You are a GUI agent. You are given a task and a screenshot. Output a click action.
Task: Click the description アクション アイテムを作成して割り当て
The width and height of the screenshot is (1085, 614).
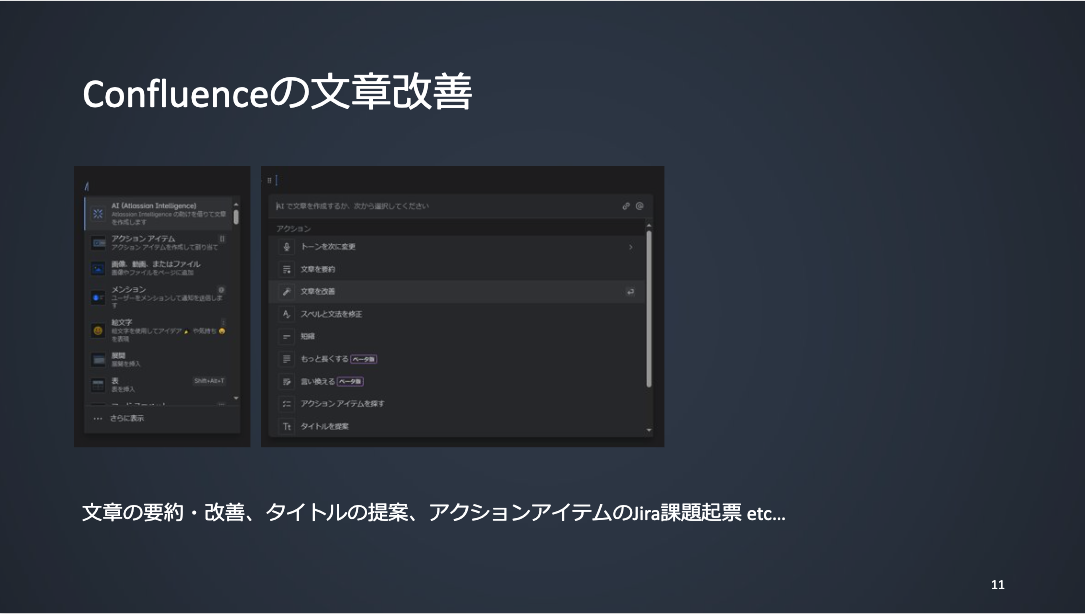click(x=165, y=247)
